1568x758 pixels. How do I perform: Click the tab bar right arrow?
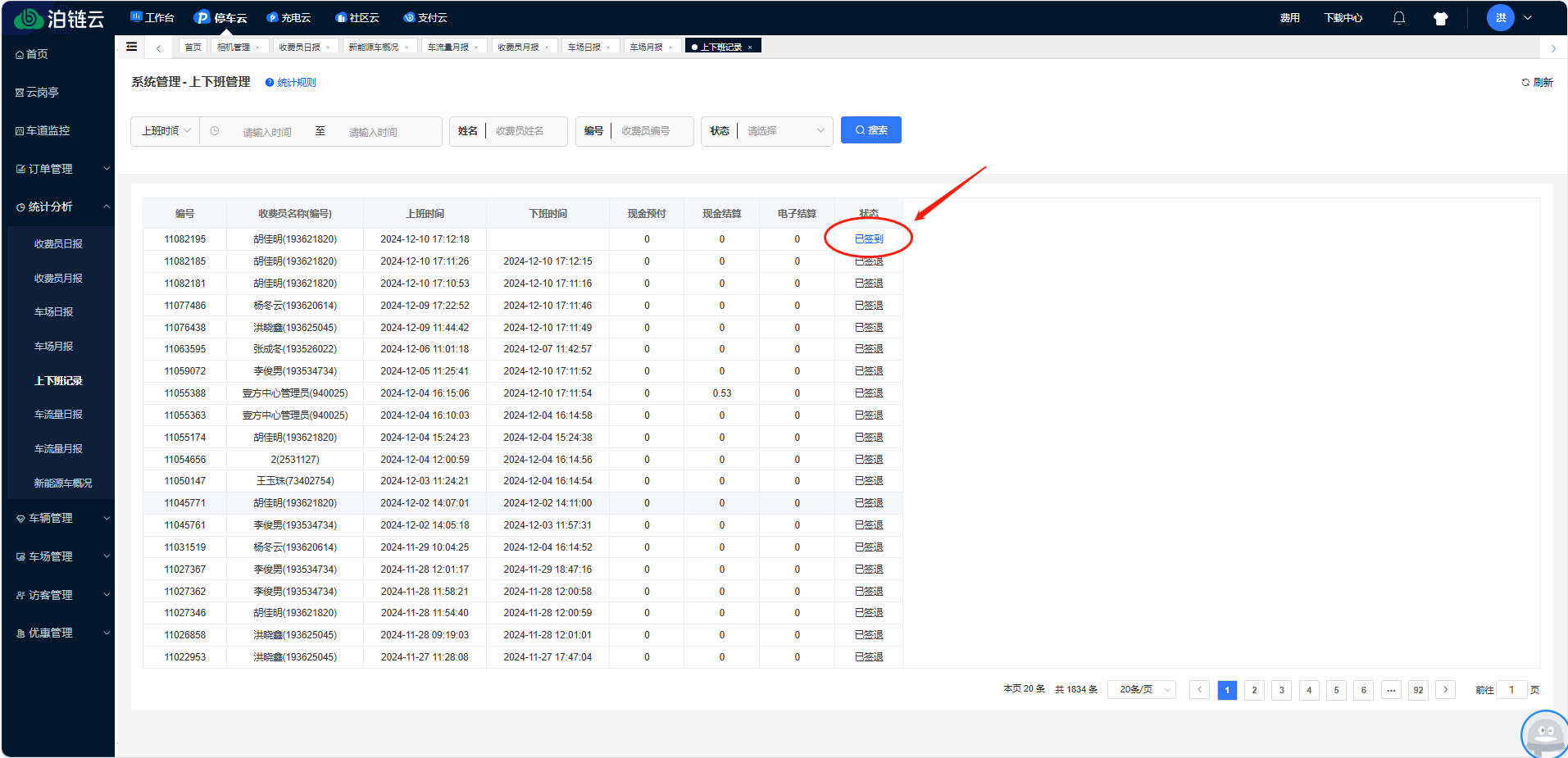[x=1553, y=48]
